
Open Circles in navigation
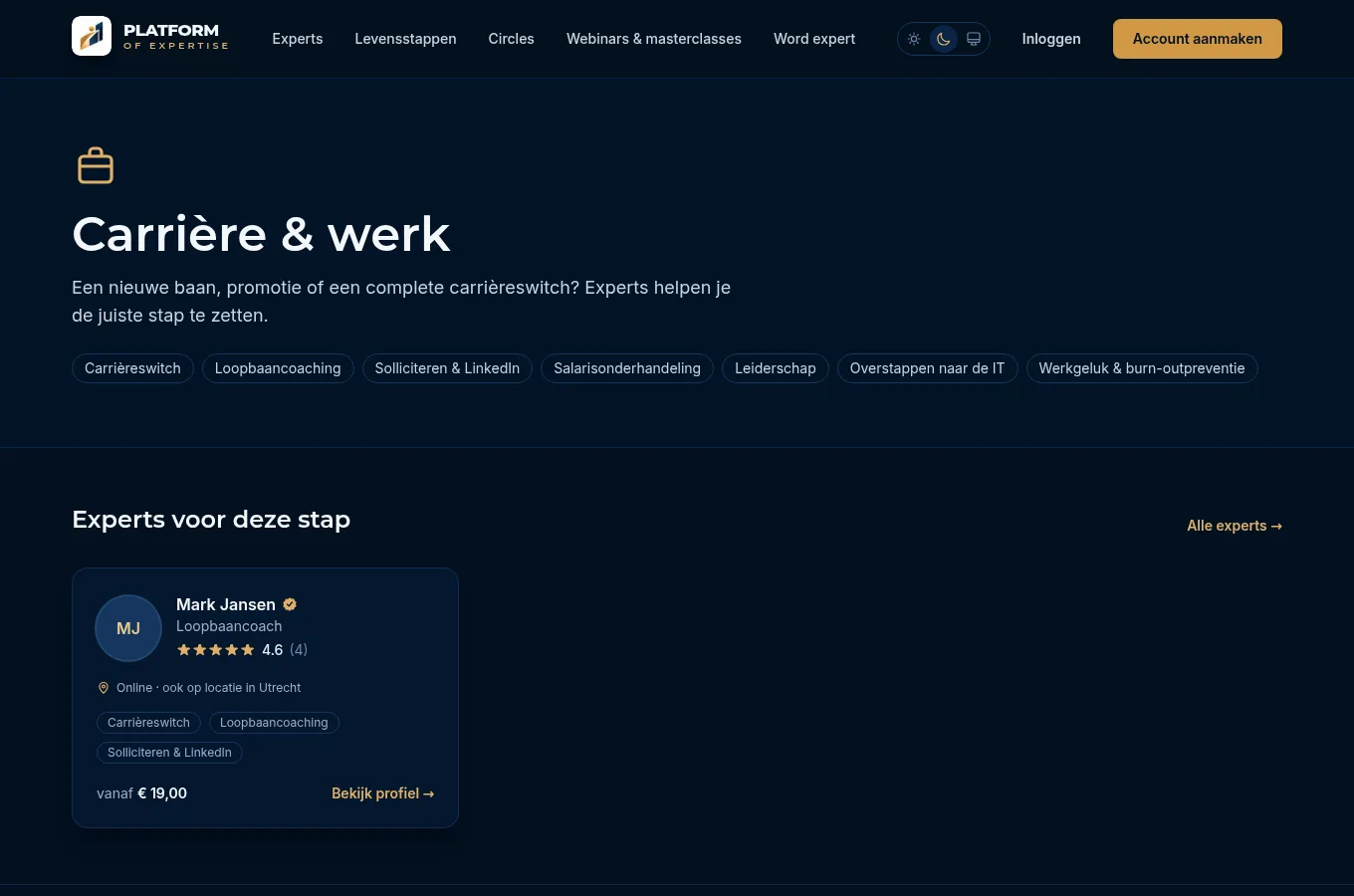[511, 39]
